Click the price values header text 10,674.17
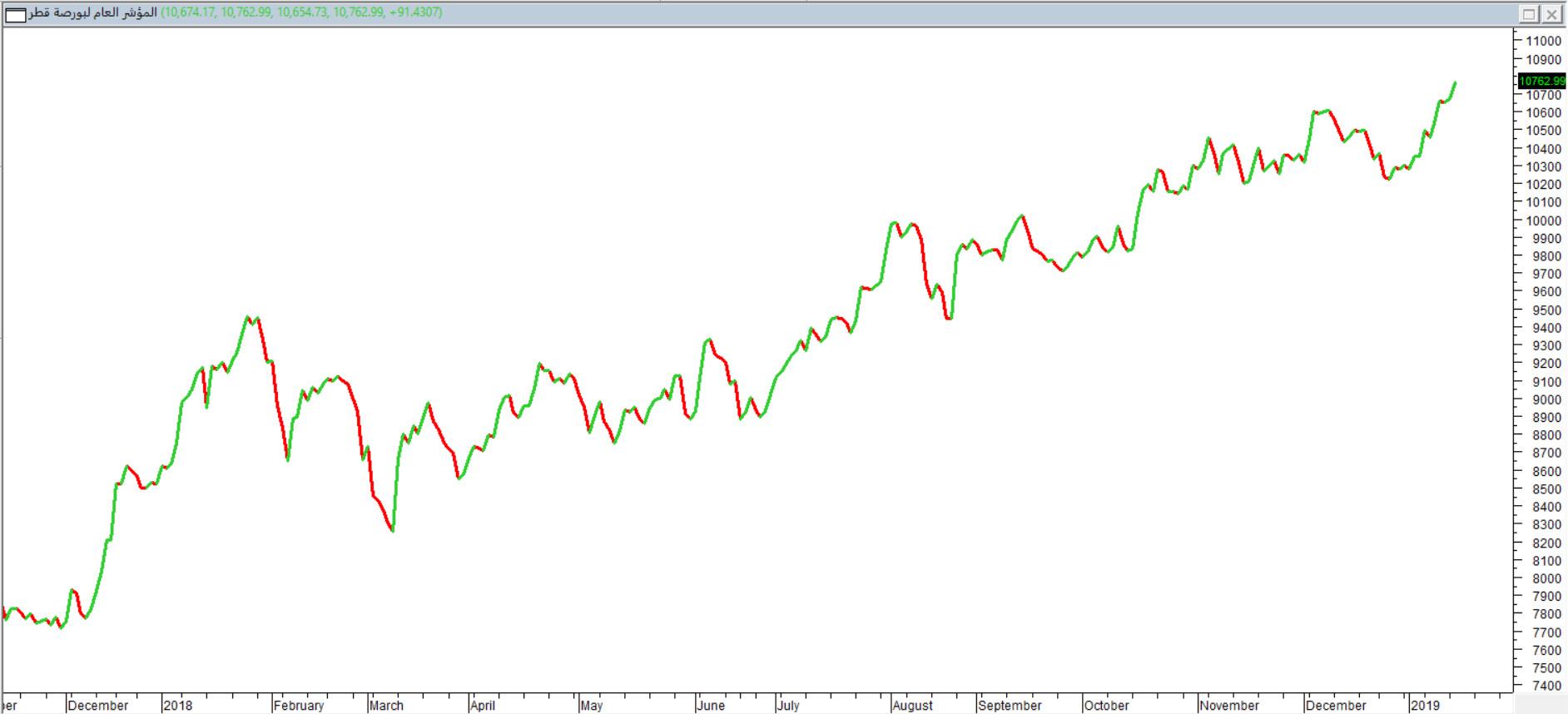 point(188,12)
